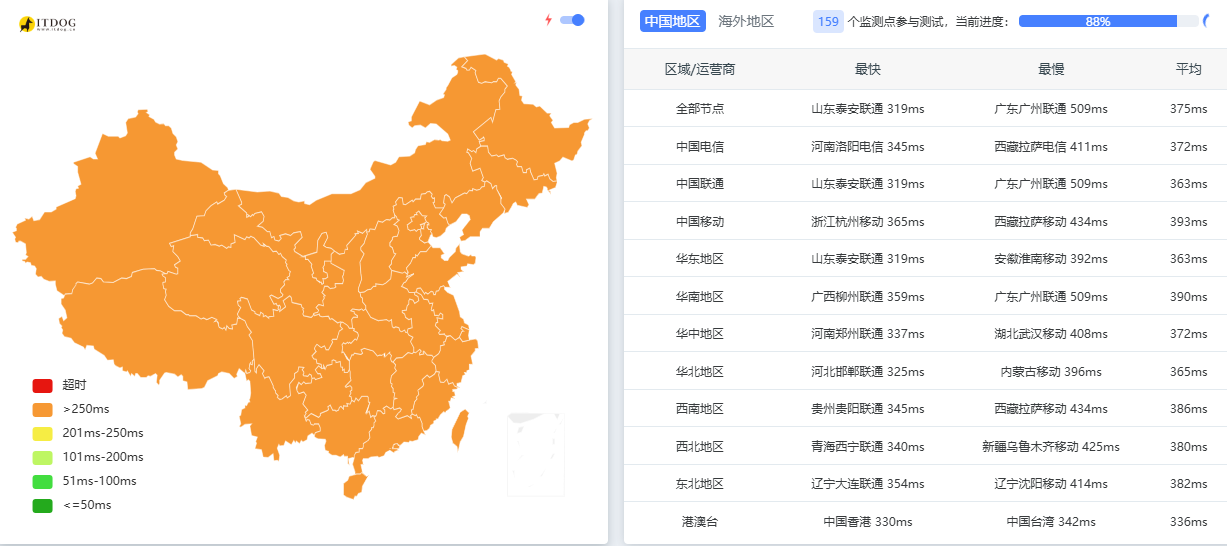Select the 港澳台 row
The width and height of the screenshot is (1227, 546).
point(700,521)
